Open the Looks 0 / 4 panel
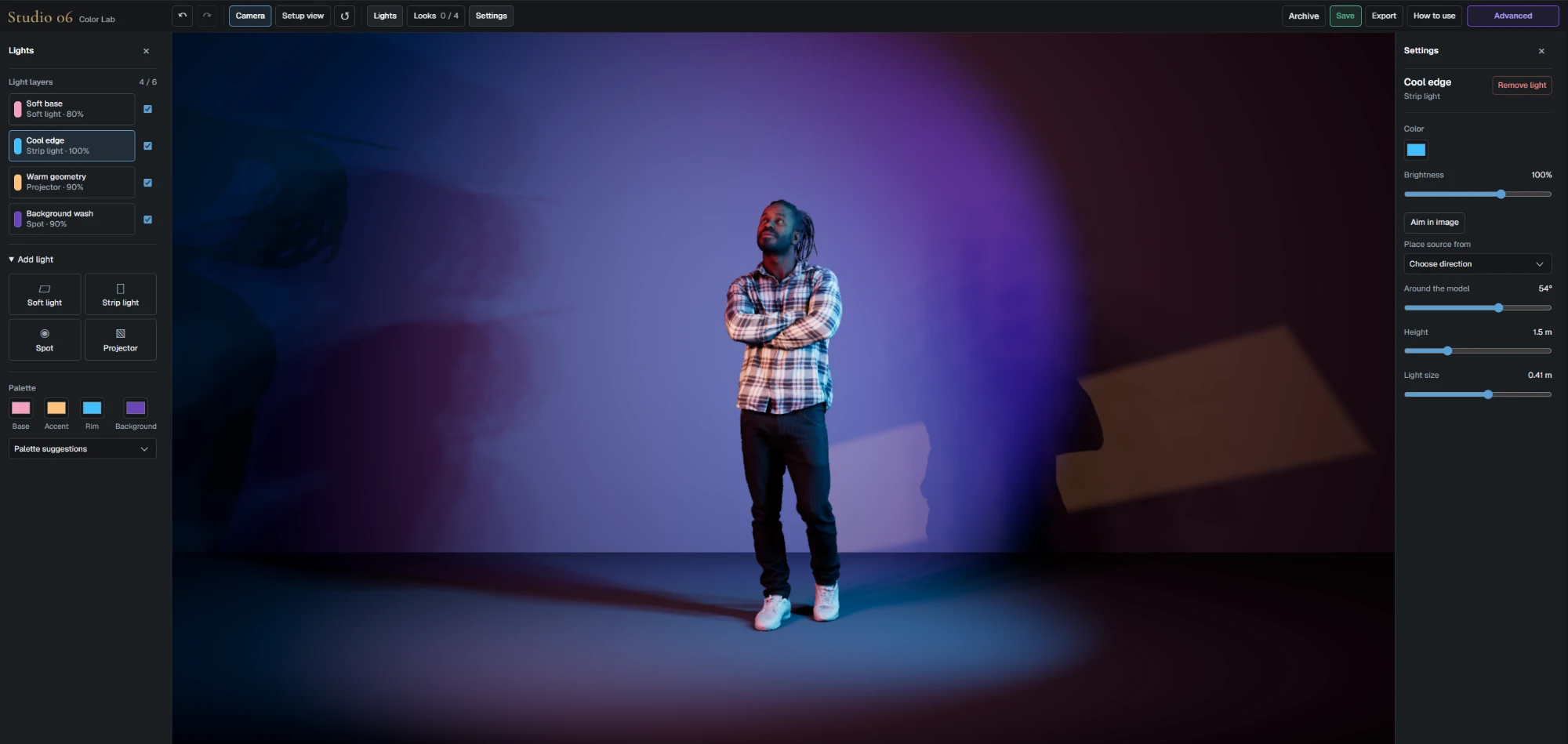 point(436,16)
